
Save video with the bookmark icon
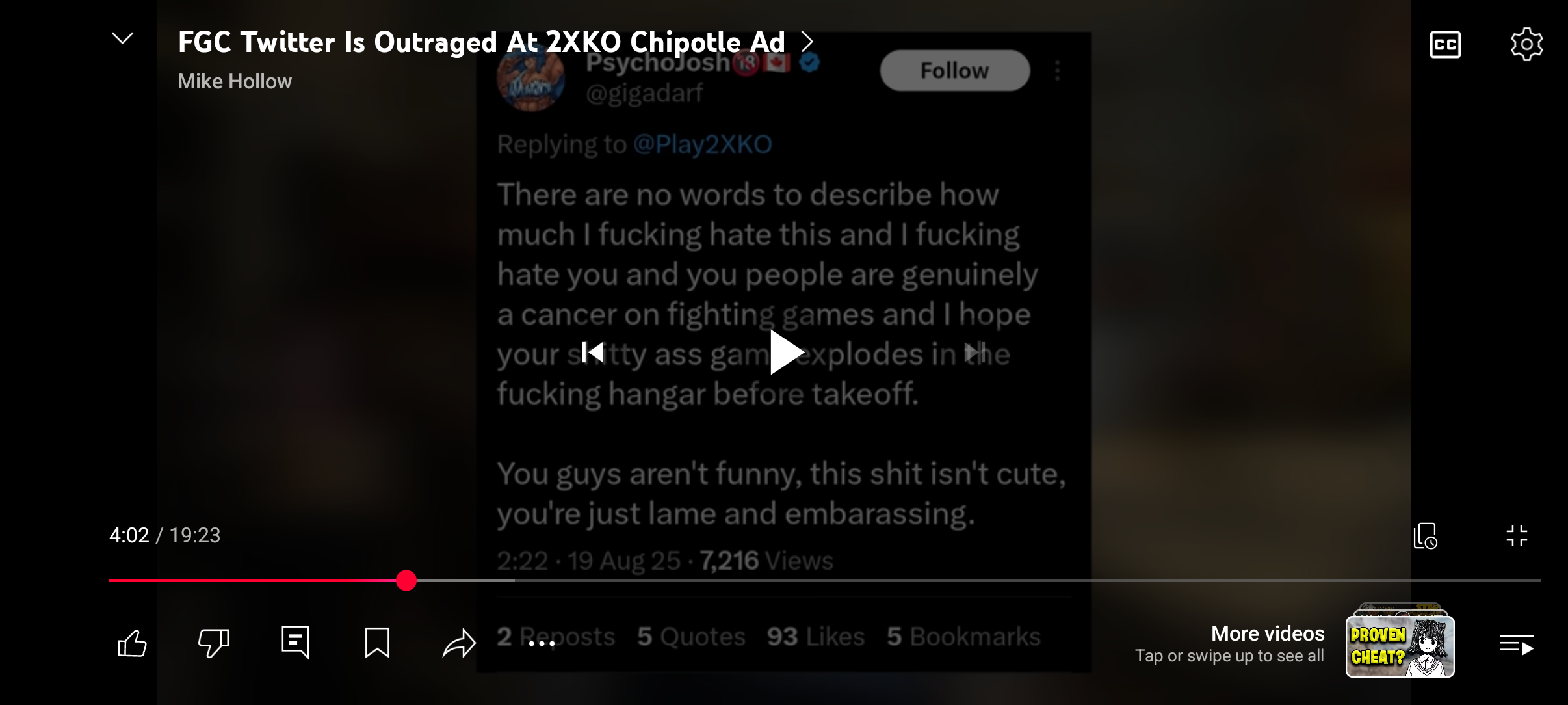(377, 643)
